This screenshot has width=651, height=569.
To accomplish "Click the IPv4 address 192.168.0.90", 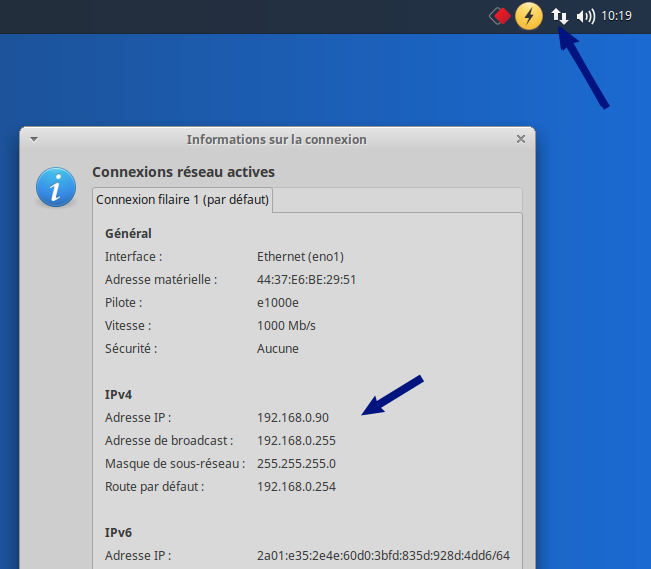I will [x=292, y=417].
